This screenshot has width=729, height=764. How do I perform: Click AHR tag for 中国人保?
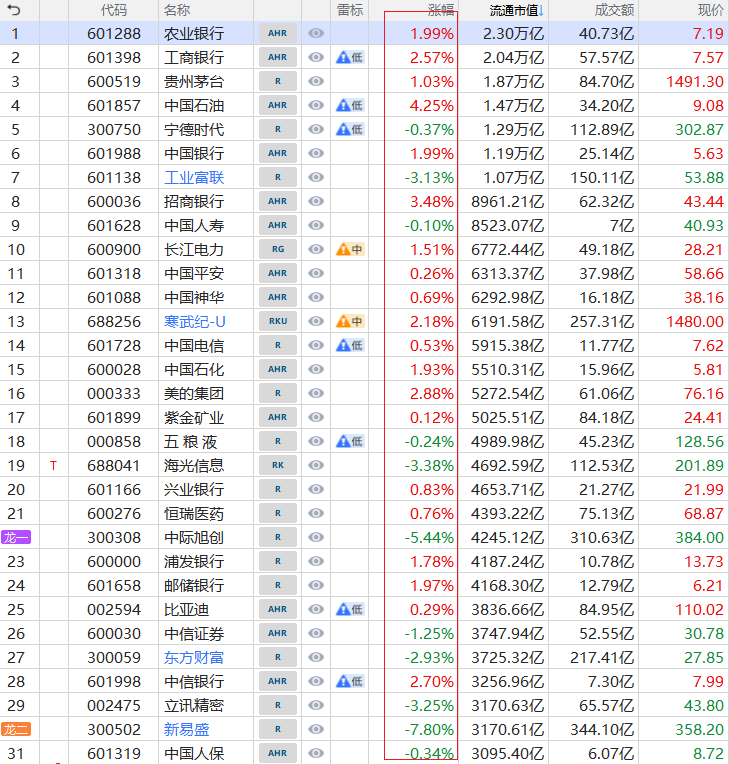[x=278, y=753]
